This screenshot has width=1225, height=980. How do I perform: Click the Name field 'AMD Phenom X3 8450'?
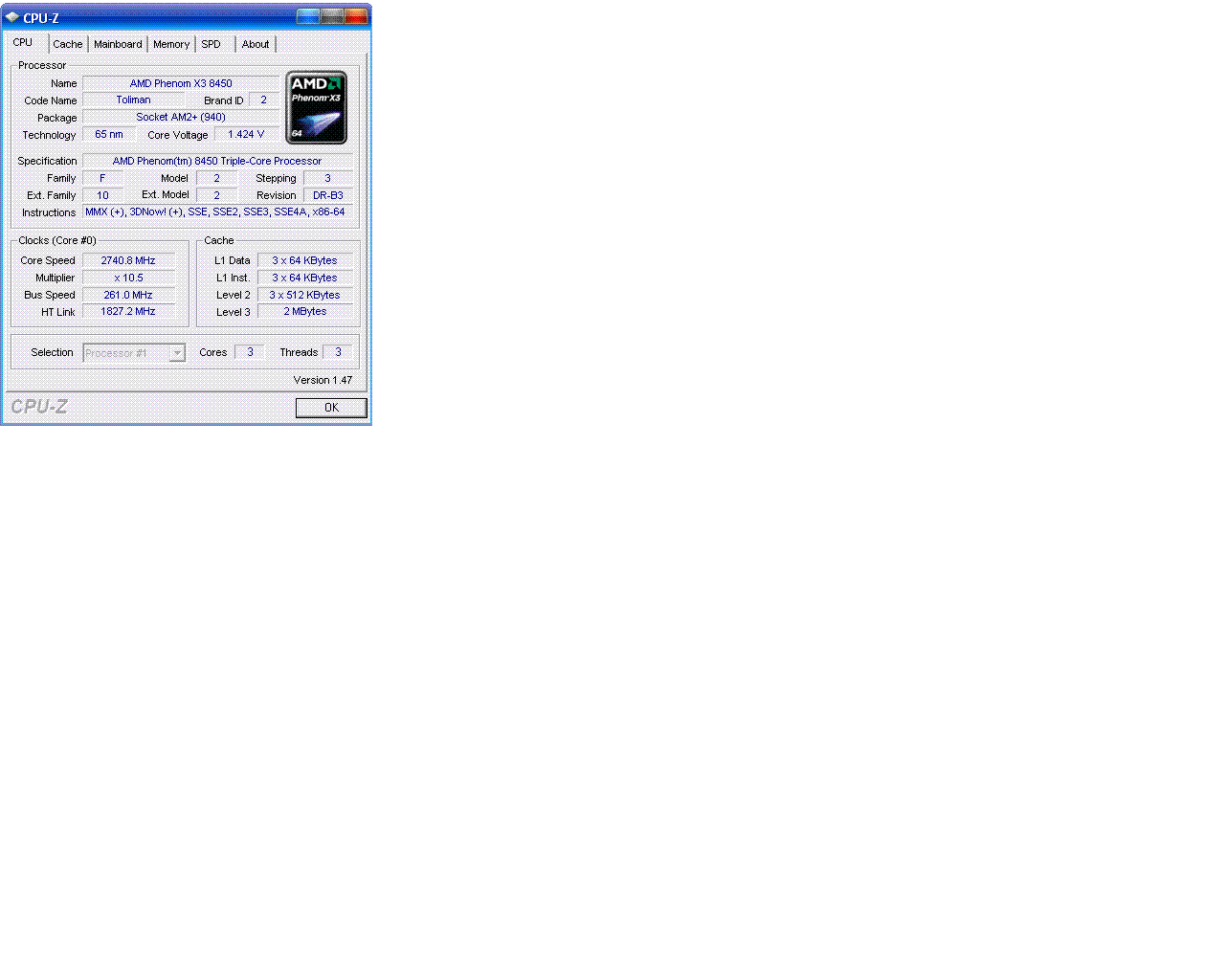181,83
